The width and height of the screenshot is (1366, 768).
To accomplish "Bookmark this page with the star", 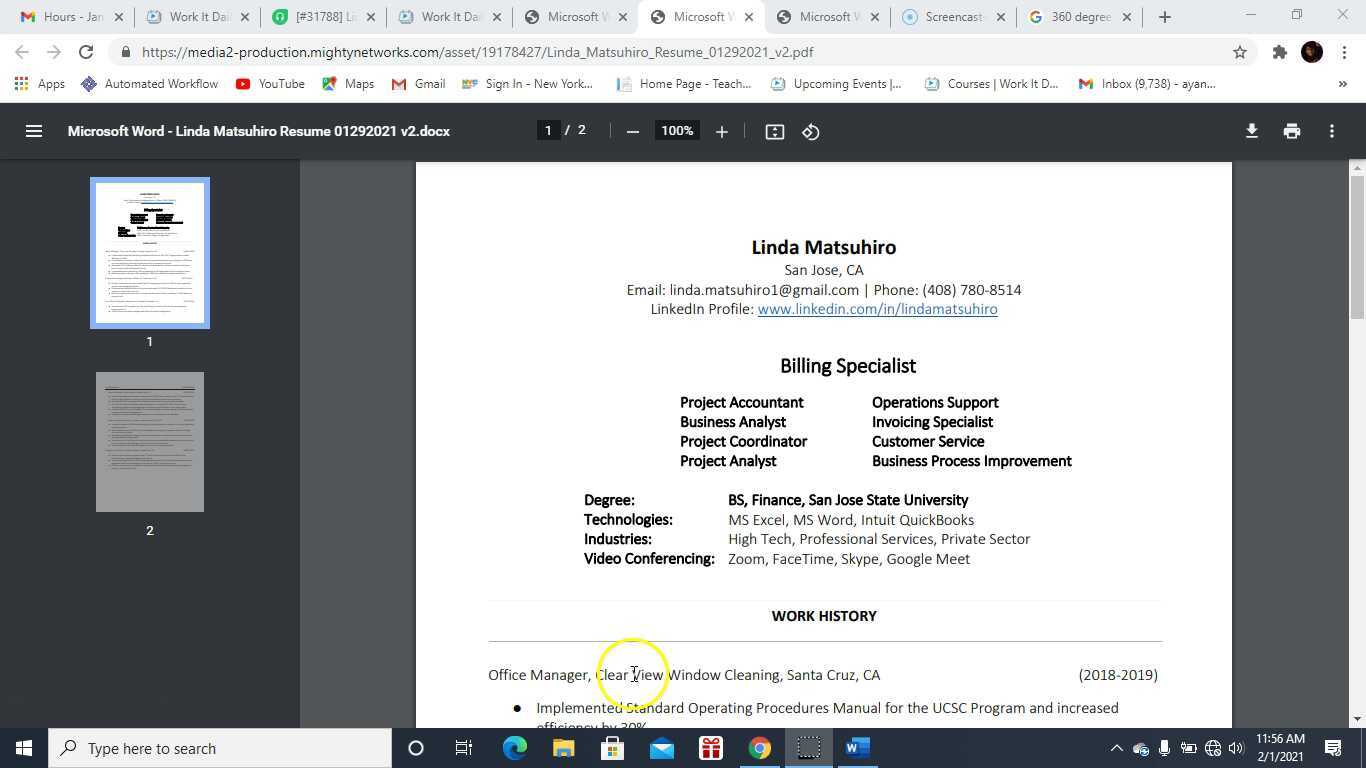I will pos(1240,52).
